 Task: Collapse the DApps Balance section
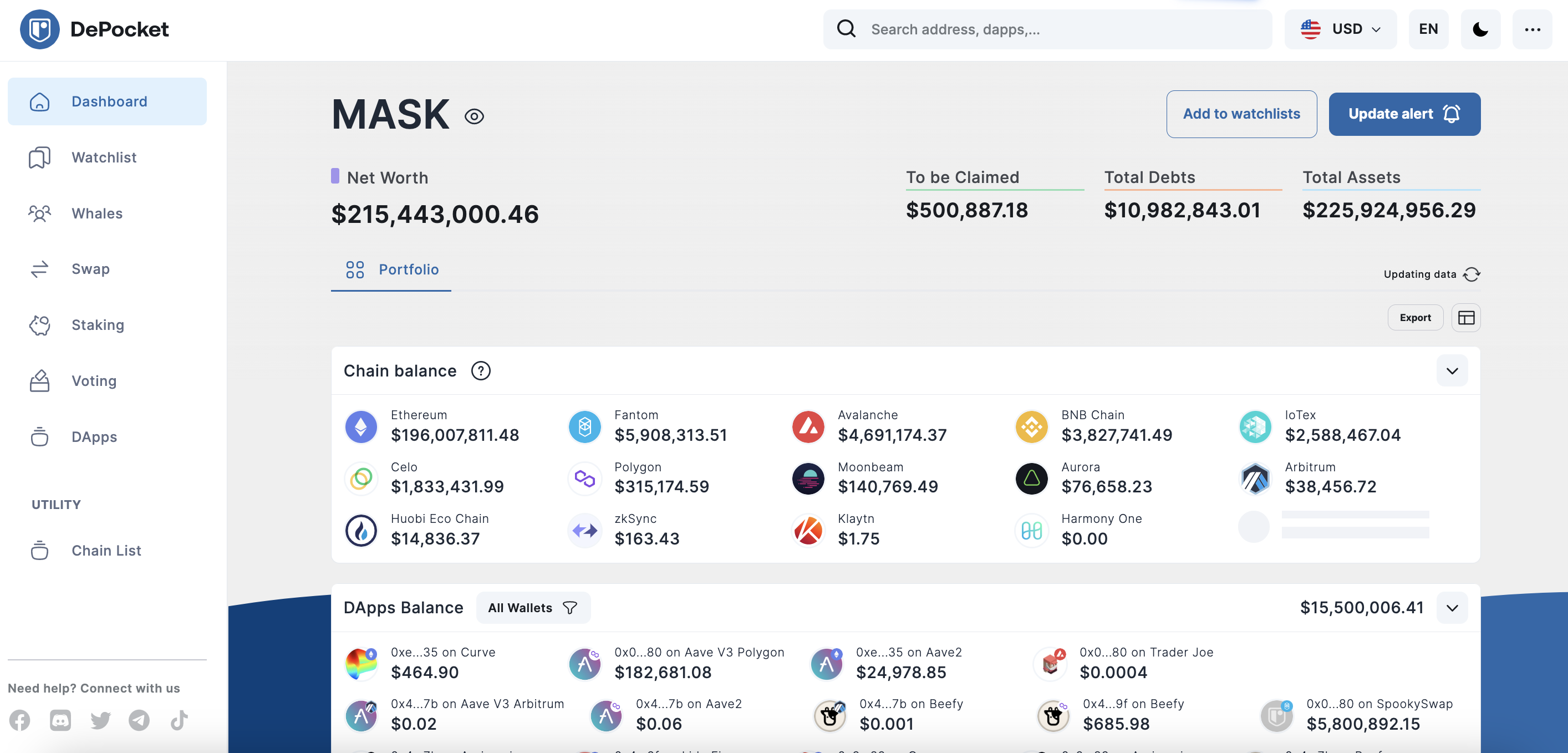point(1452,608)
